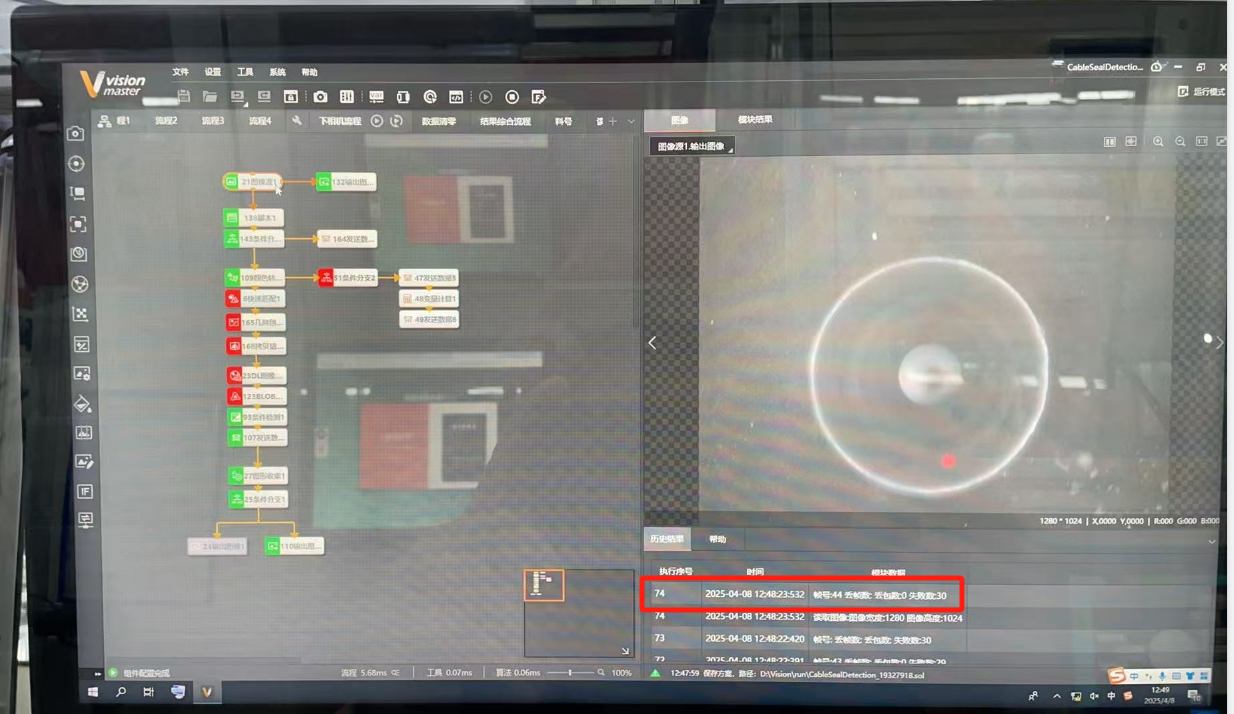Click the lock solution icon in toolbar
The width and height of the screenshot is (1234, 714).
(x=291, y=97)
